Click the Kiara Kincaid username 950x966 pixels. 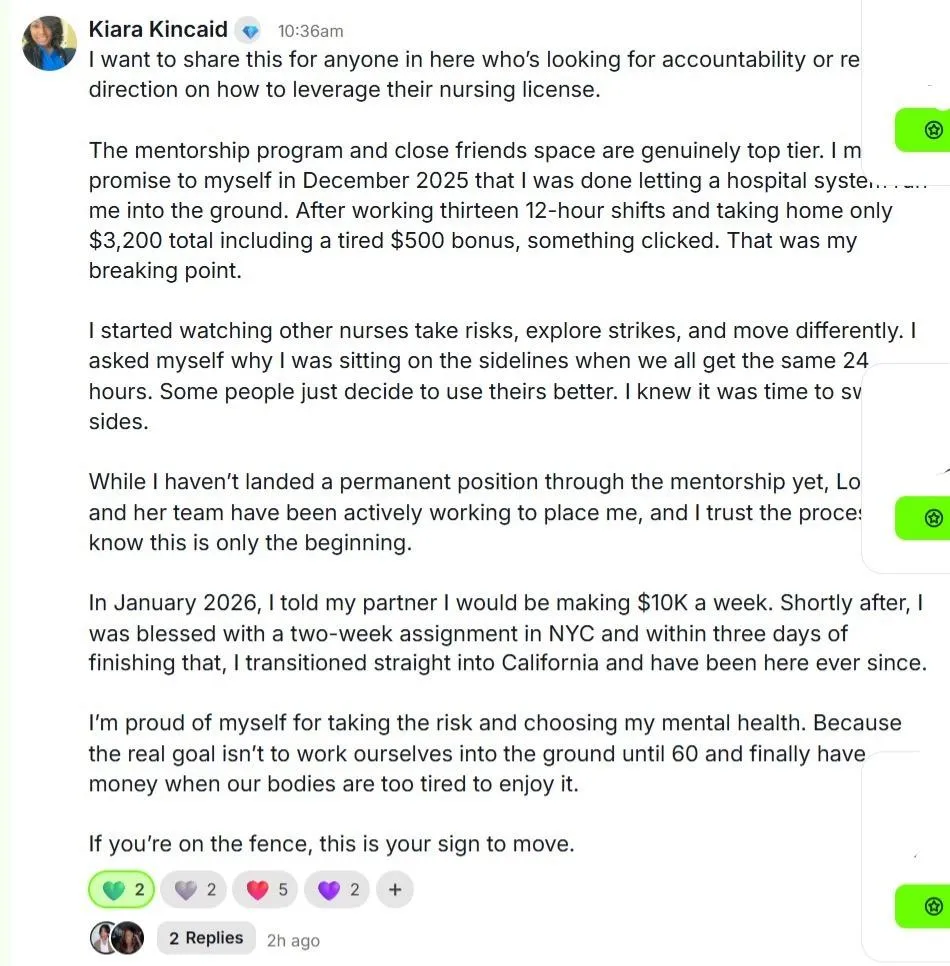click(x=158, y=29)
